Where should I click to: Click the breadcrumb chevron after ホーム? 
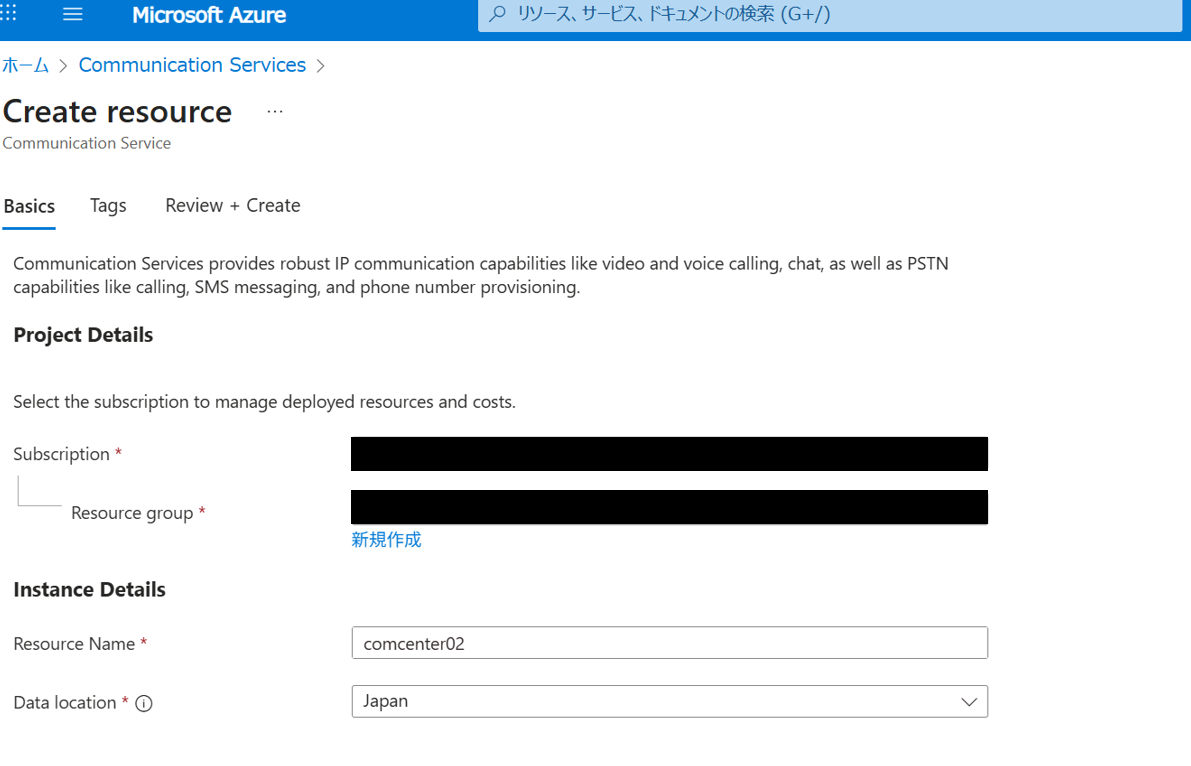click(x=64, y=66)
